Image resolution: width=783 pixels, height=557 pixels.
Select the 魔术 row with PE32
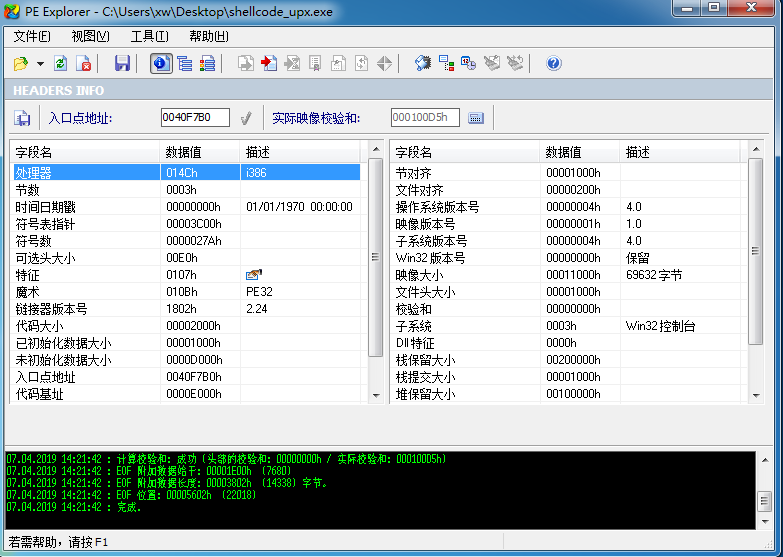tap(185, 292)
